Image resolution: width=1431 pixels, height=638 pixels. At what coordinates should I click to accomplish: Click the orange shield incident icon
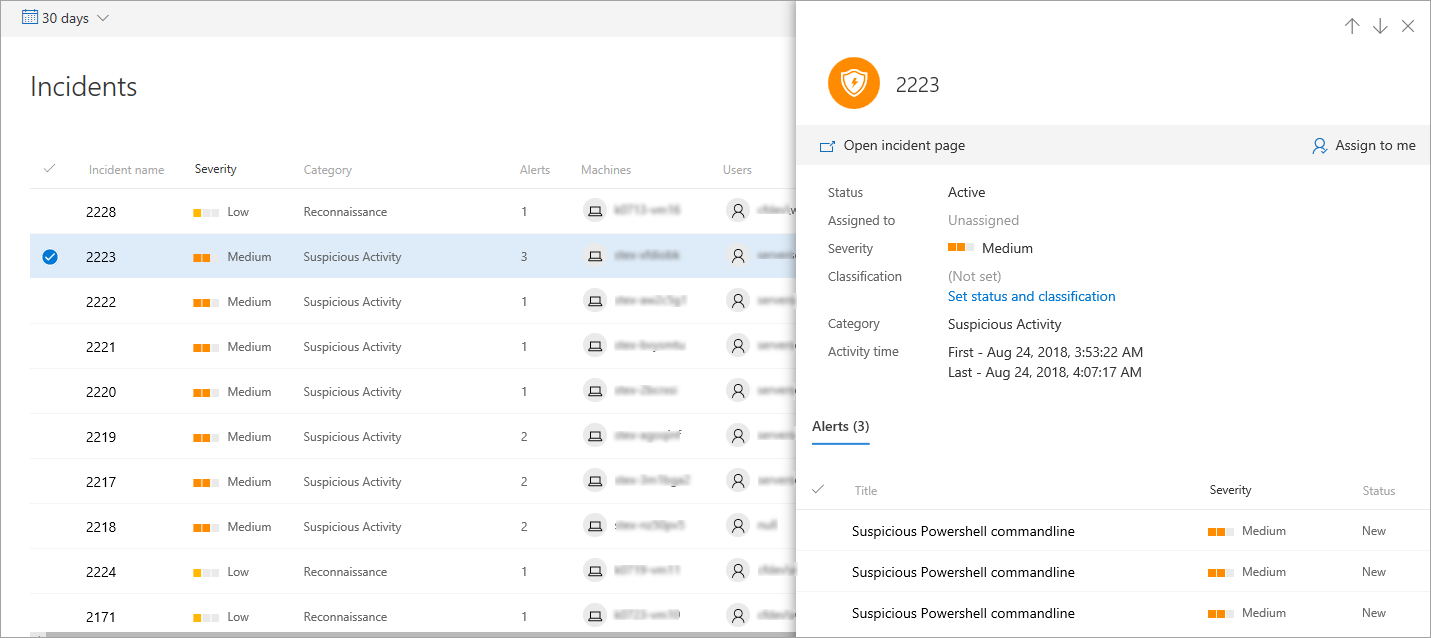pyautogui.click(x=853, y=84)
